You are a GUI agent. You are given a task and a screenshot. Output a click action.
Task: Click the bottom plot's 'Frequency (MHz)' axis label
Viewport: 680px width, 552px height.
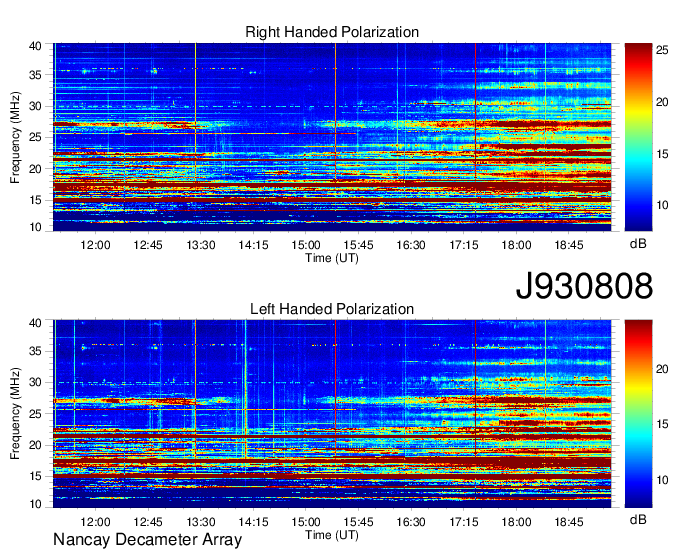(15, 414)
